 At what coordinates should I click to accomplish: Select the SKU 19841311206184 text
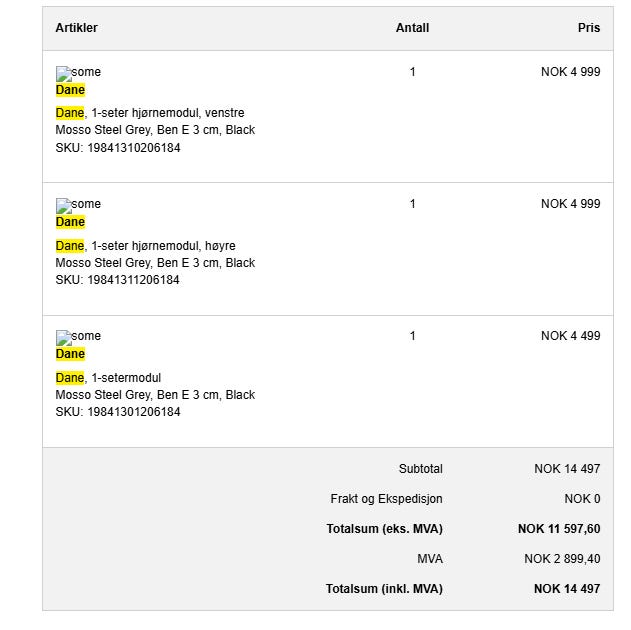(x=118, y=280)
